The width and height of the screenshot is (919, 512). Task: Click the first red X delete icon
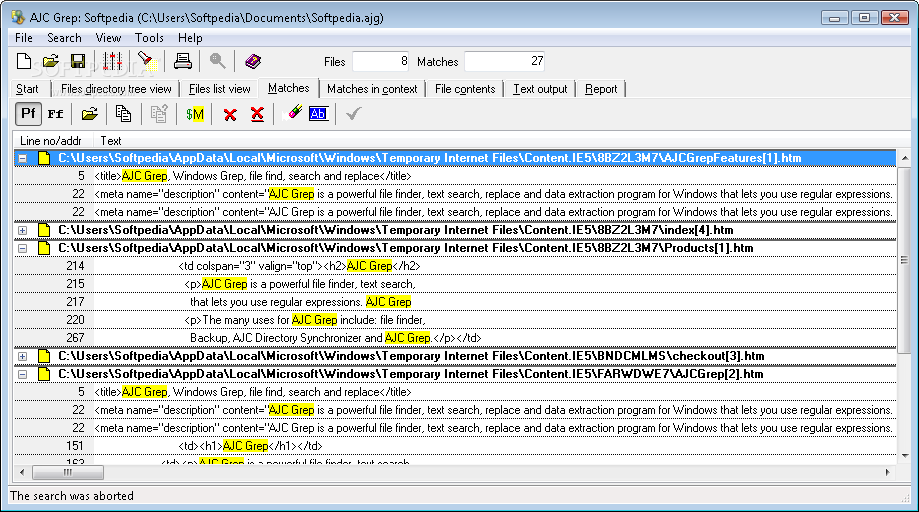coord(230,114)
